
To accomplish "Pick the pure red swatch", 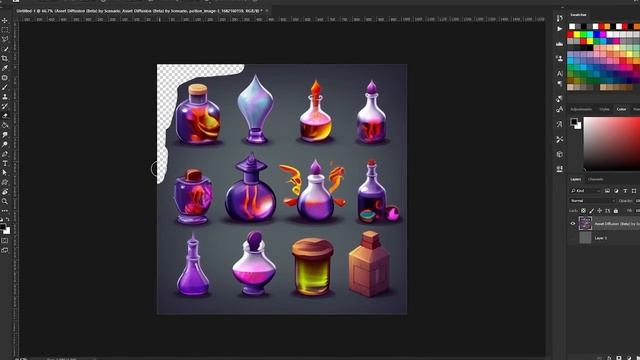I will point(570,35).
